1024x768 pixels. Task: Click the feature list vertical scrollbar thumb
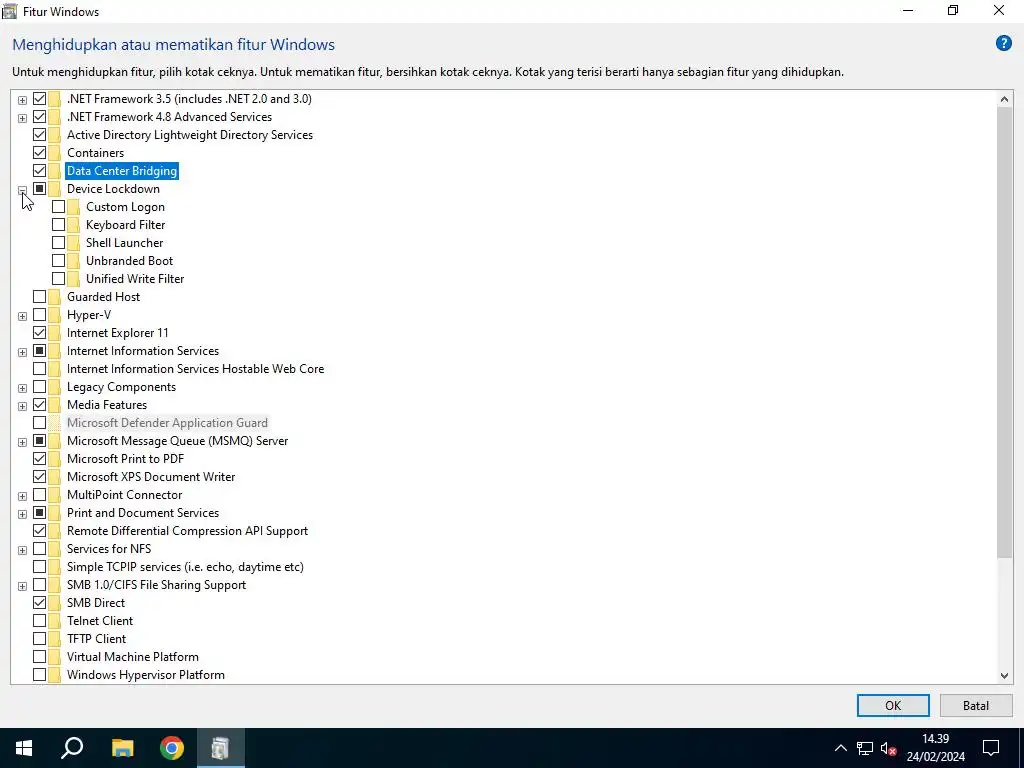(x=1004, y=333)
